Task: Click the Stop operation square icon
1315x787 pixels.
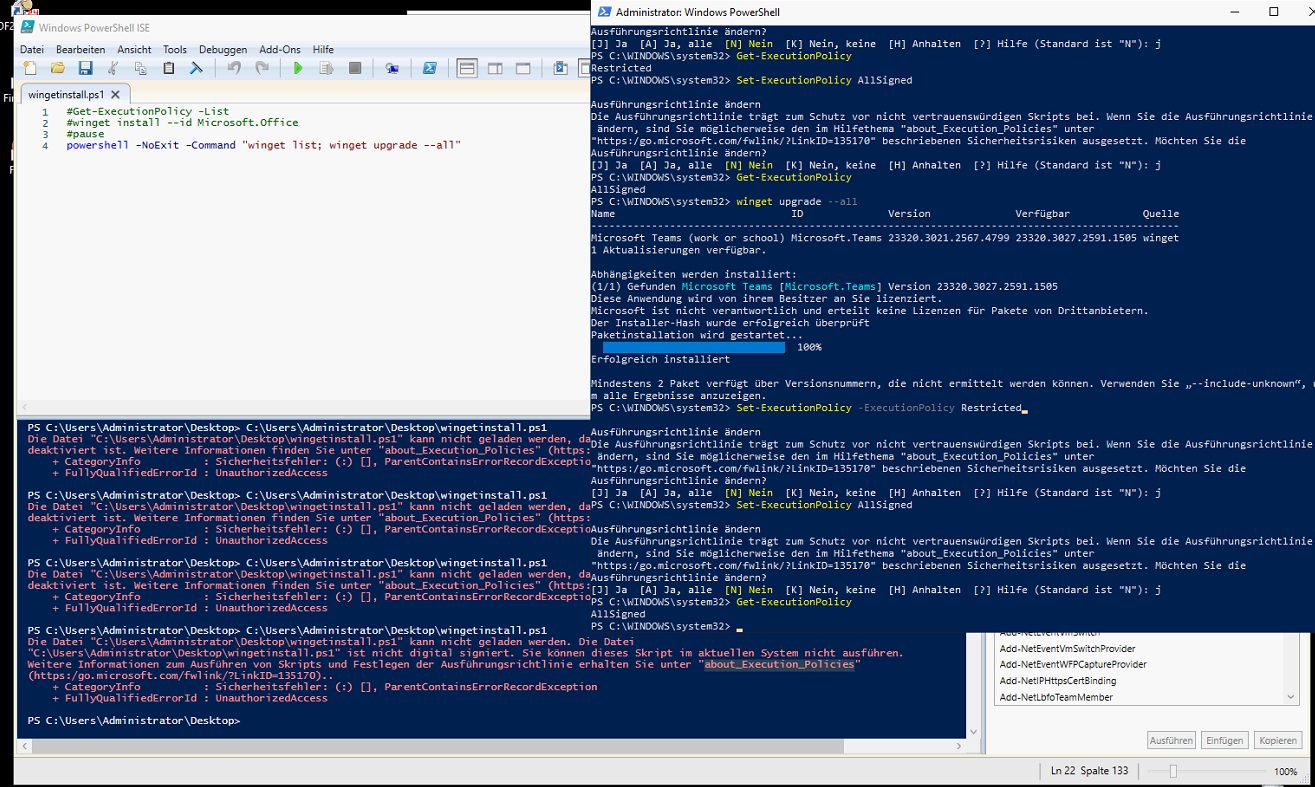Action: [x=354, y=68]
